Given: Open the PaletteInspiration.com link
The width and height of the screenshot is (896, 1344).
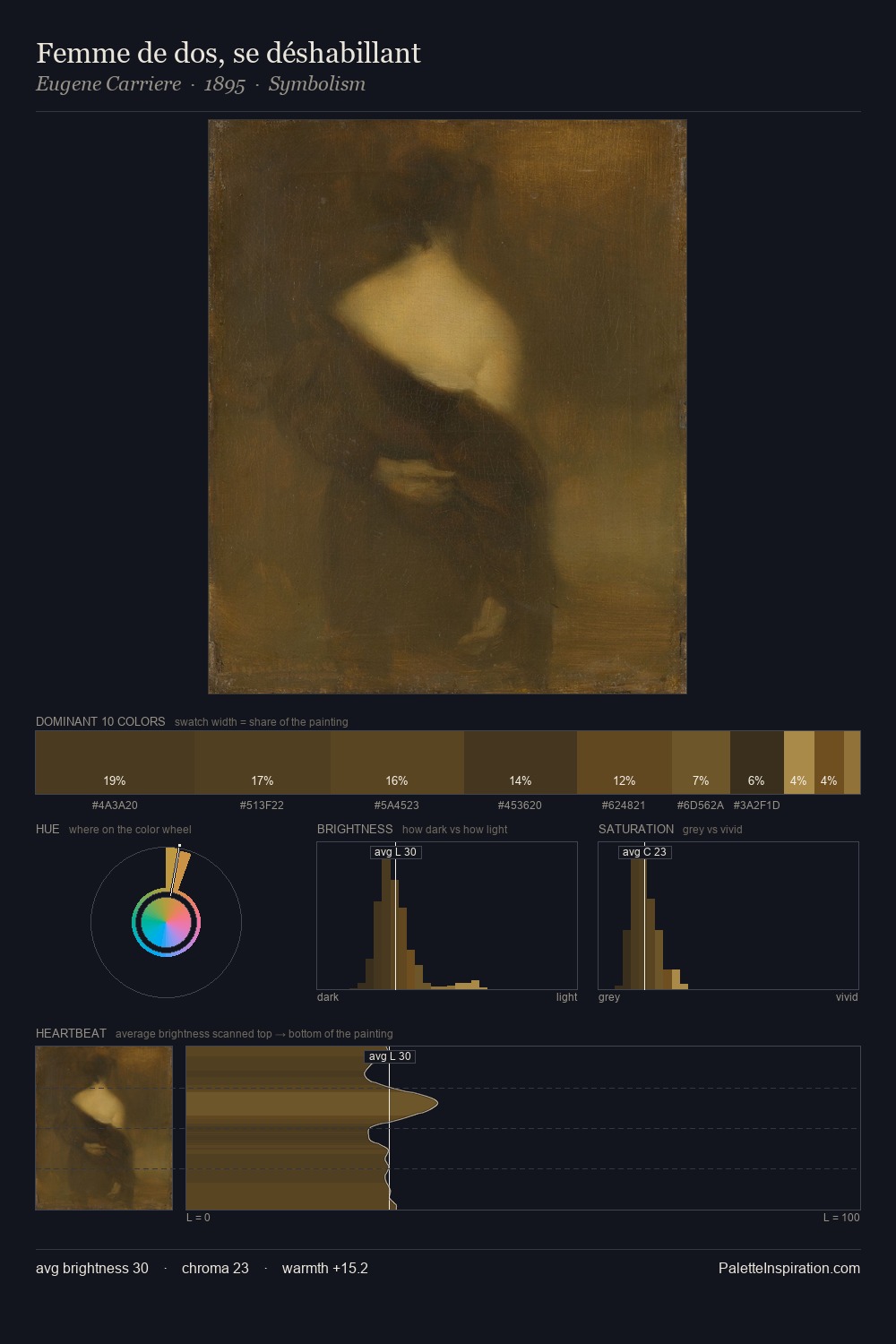Looking at the screenshot, I should (x=789, y=1269).
